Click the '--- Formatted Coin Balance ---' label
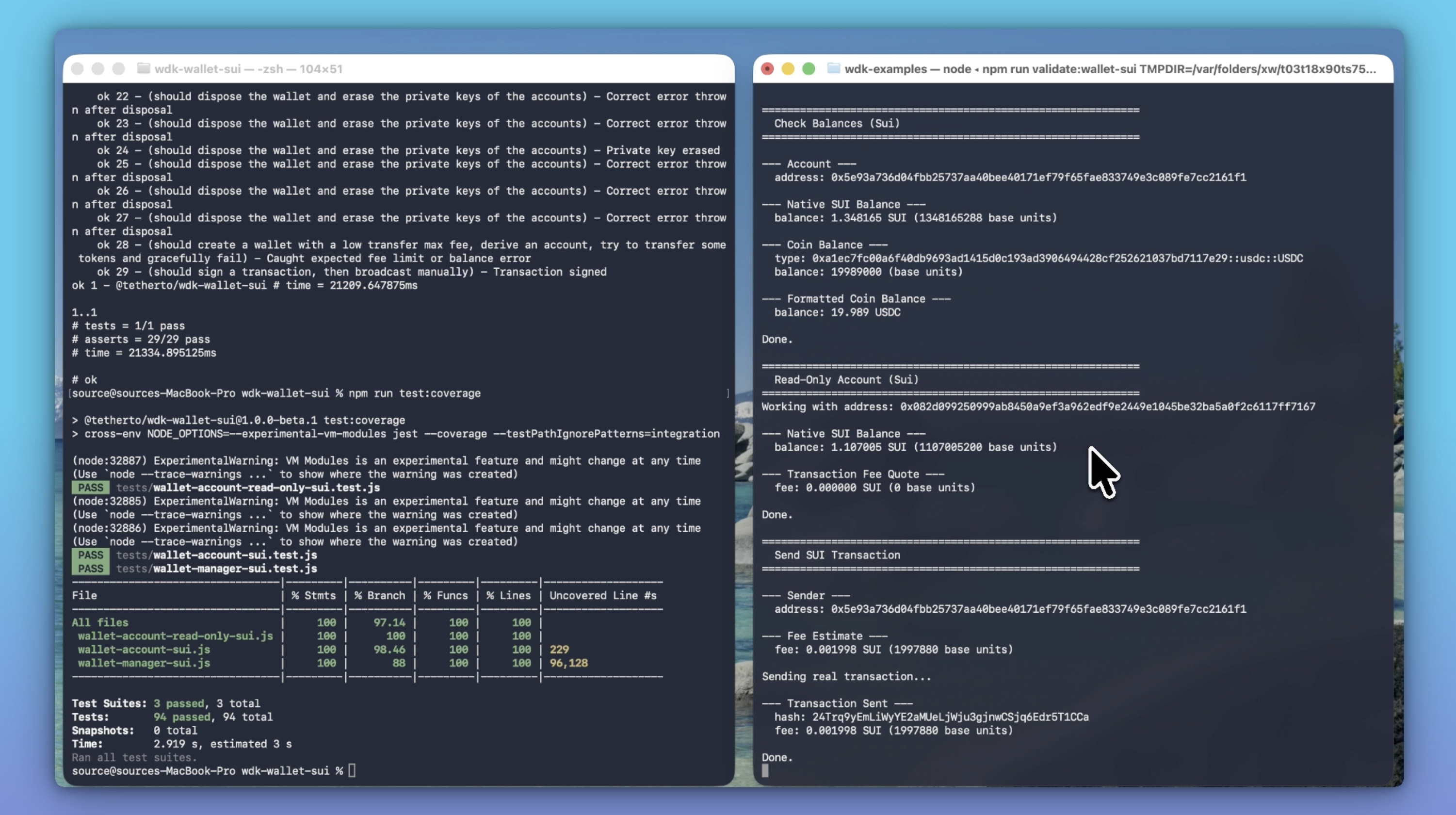 coord(856,298)
